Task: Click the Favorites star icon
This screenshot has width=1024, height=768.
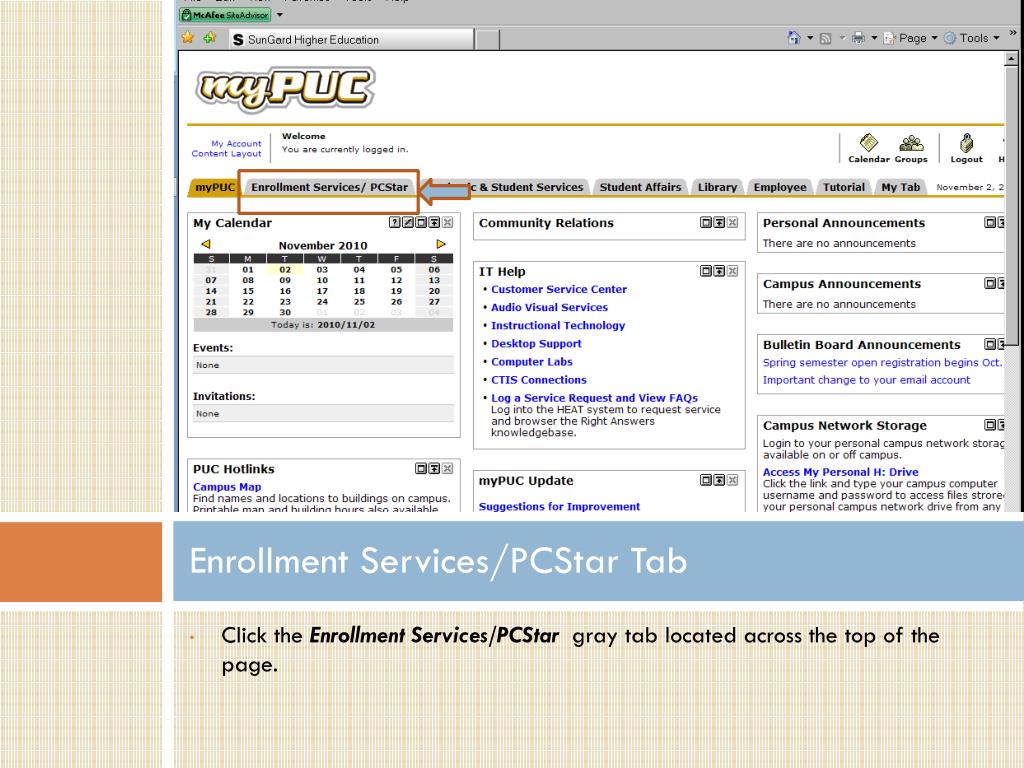Action: coord(188,38)
